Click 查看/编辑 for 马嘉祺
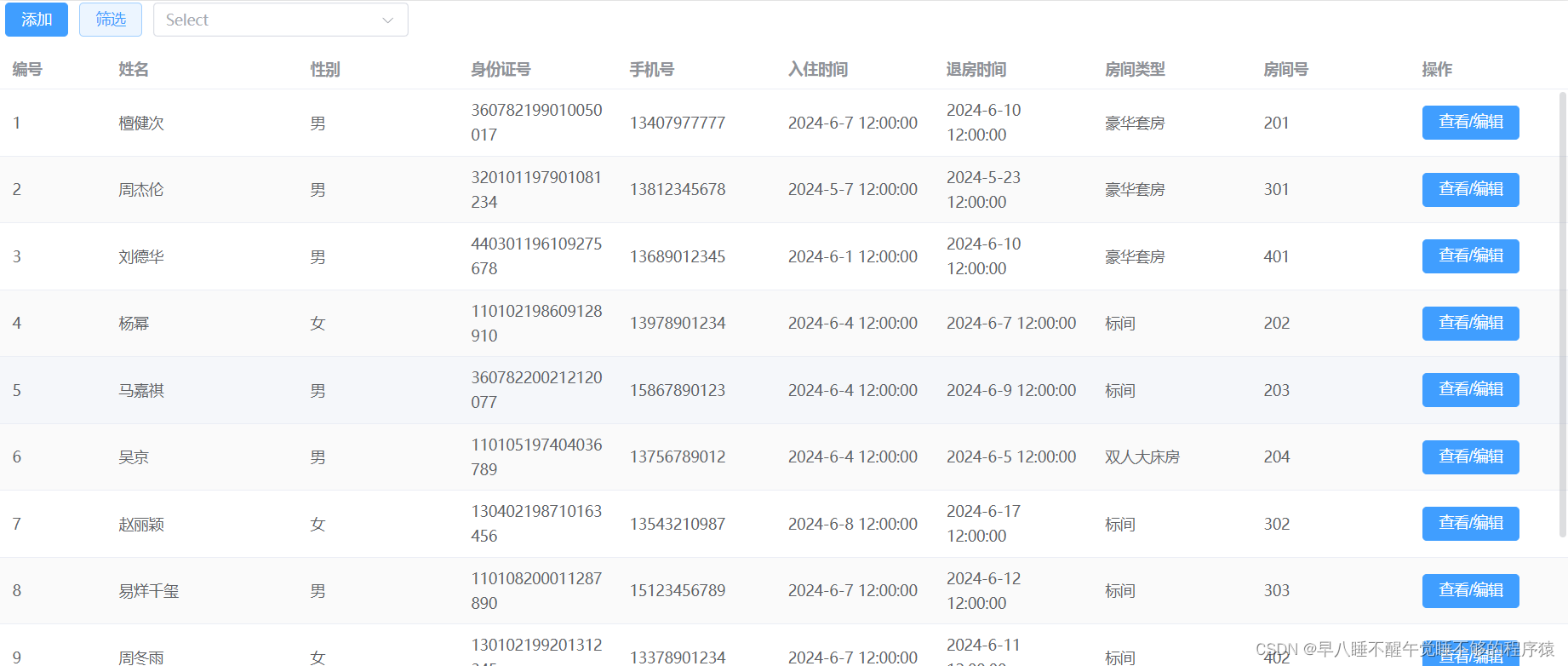 click(1470, 390)
